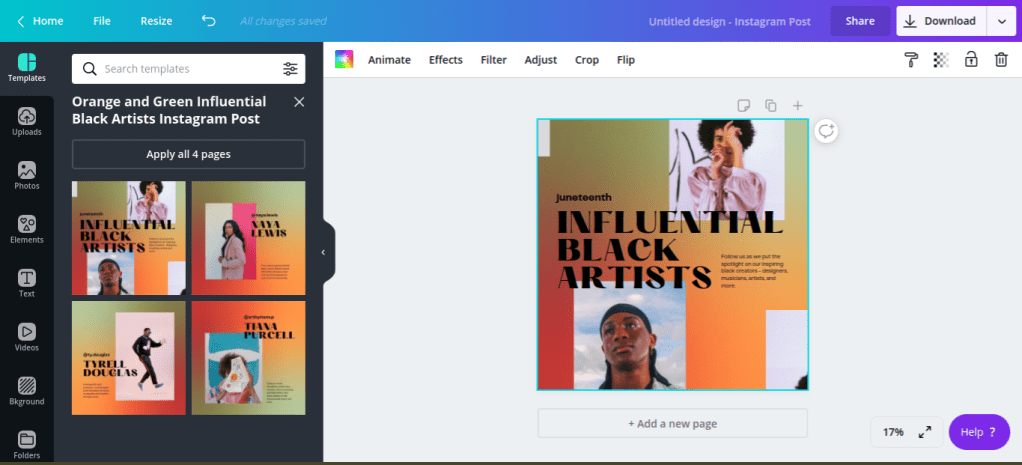Open the template search filter options
This screenshot has width=1022, height=465.
click(290, 69)
